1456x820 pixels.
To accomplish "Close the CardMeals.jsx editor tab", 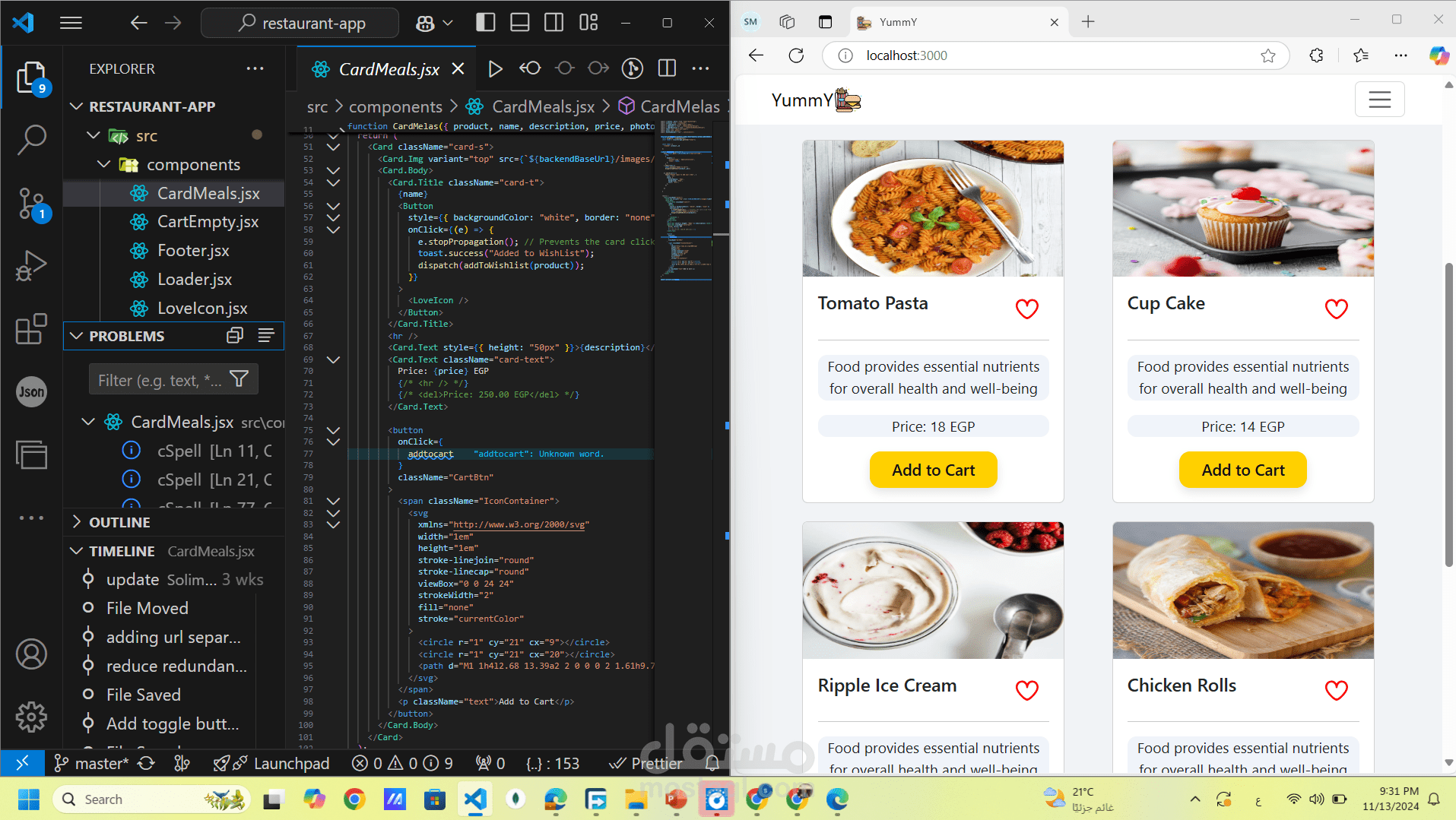I will [x=458, y=69].
